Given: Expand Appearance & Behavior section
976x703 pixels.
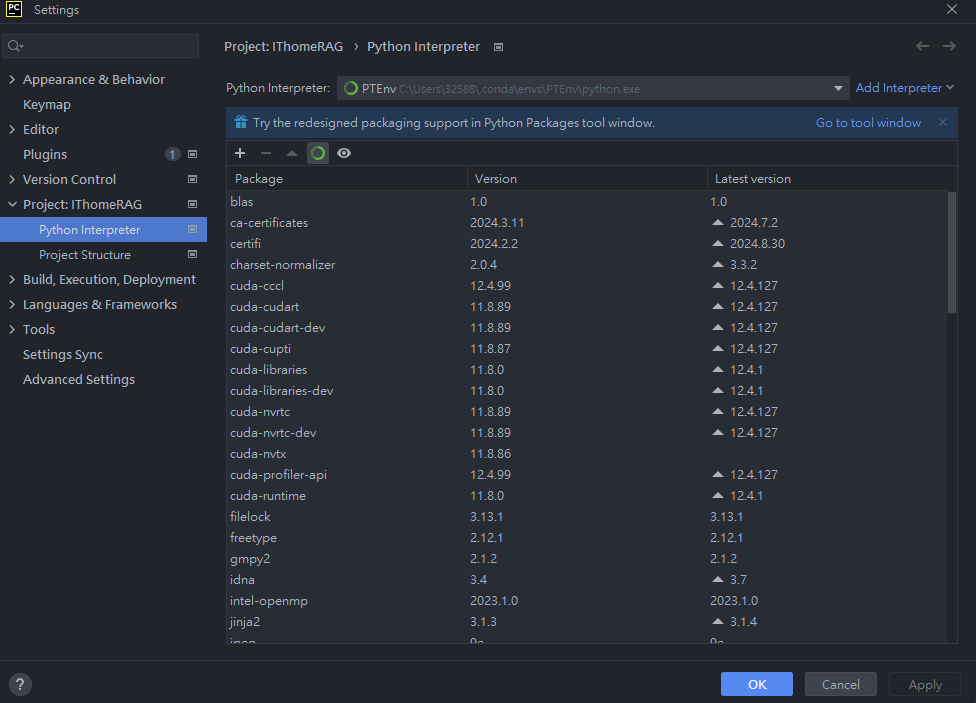Looking at the screenshot, I should click(12, 79).
